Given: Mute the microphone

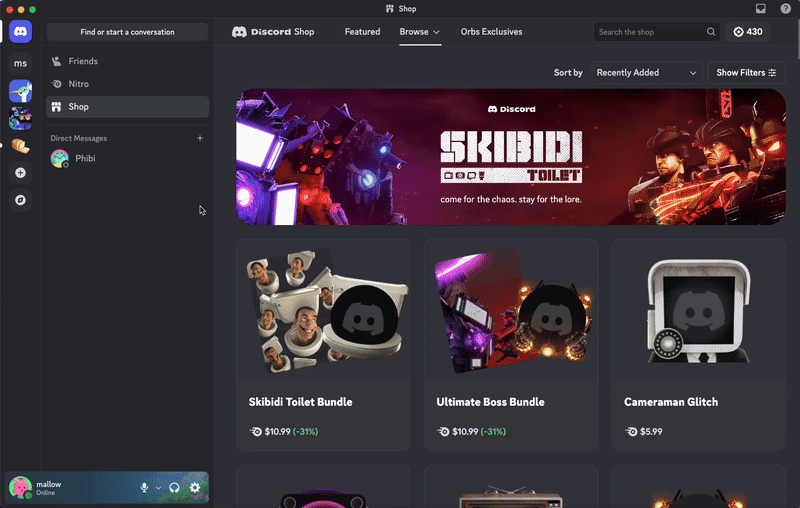Looking at the screenshot, I should coord(144,487).
